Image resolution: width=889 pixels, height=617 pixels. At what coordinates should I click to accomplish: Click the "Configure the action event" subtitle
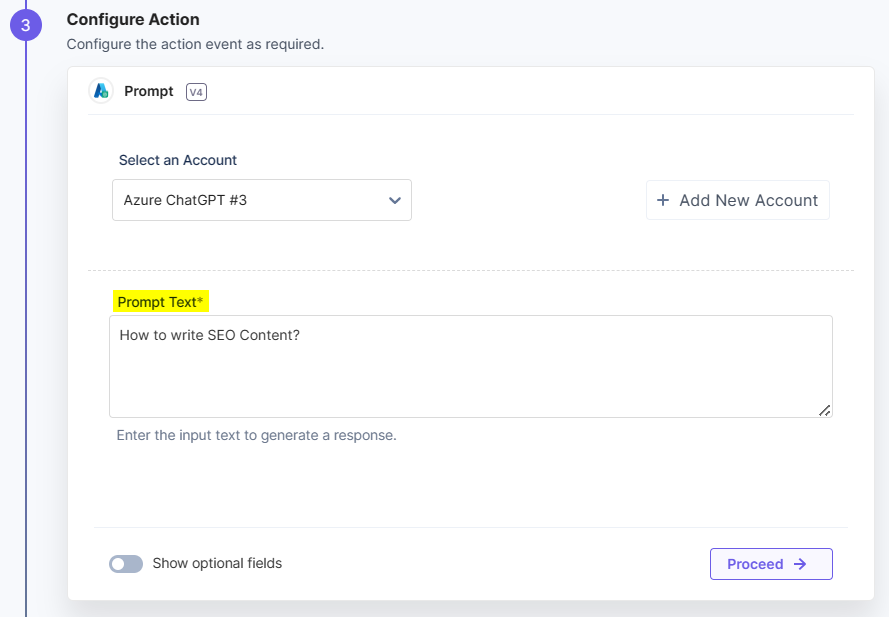coord(195,44)
